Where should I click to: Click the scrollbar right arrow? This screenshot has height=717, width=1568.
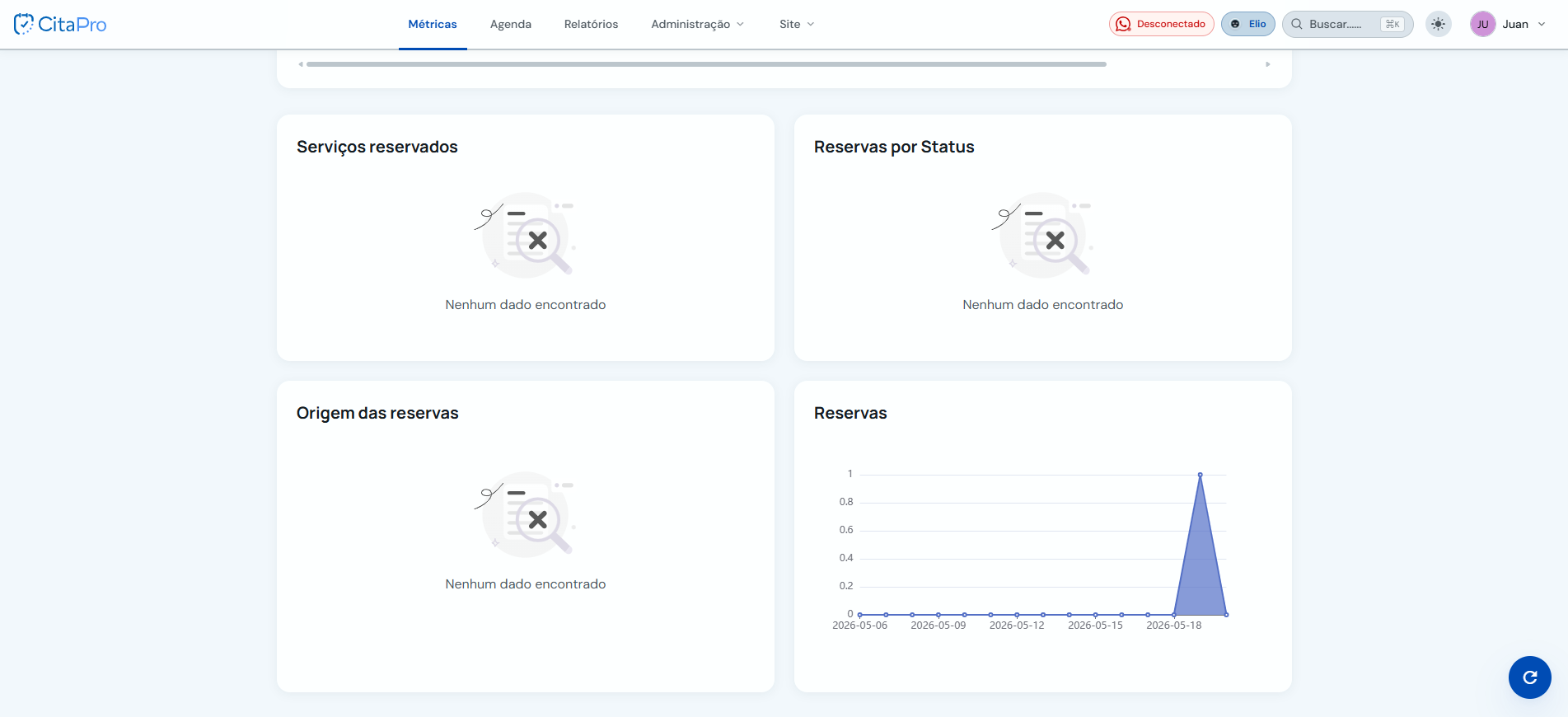1268,63
